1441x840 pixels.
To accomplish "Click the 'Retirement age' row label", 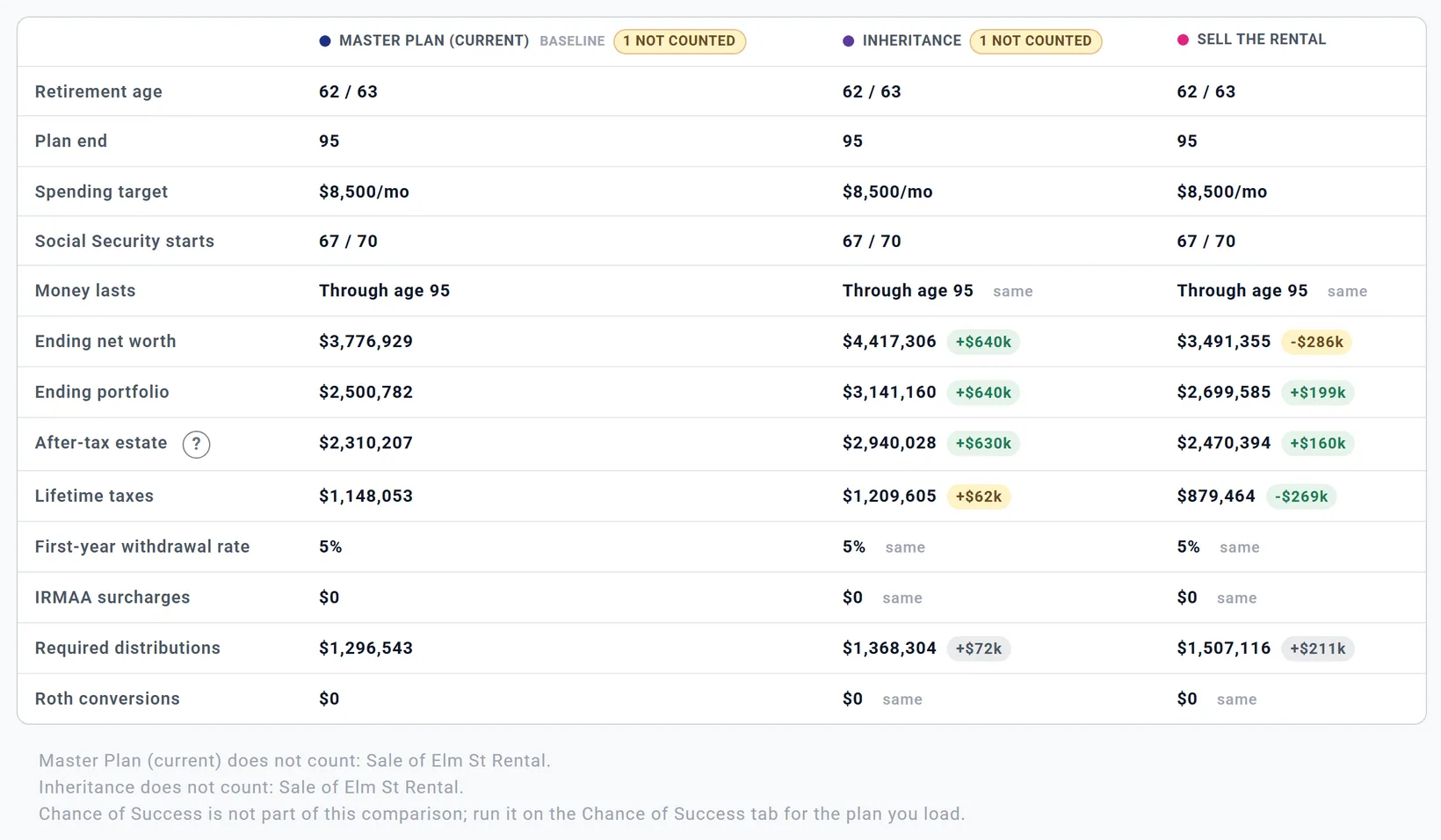I will coord(98,91).
